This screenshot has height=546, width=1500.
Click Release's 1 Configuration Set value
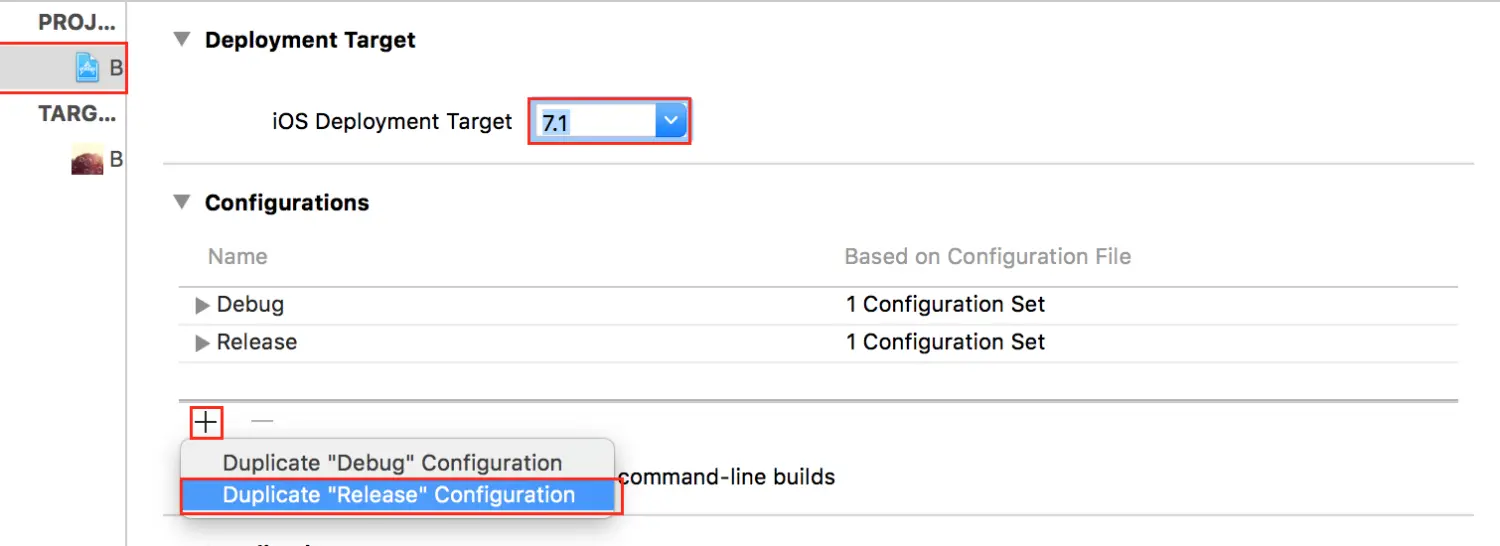(x=945, y=342)
